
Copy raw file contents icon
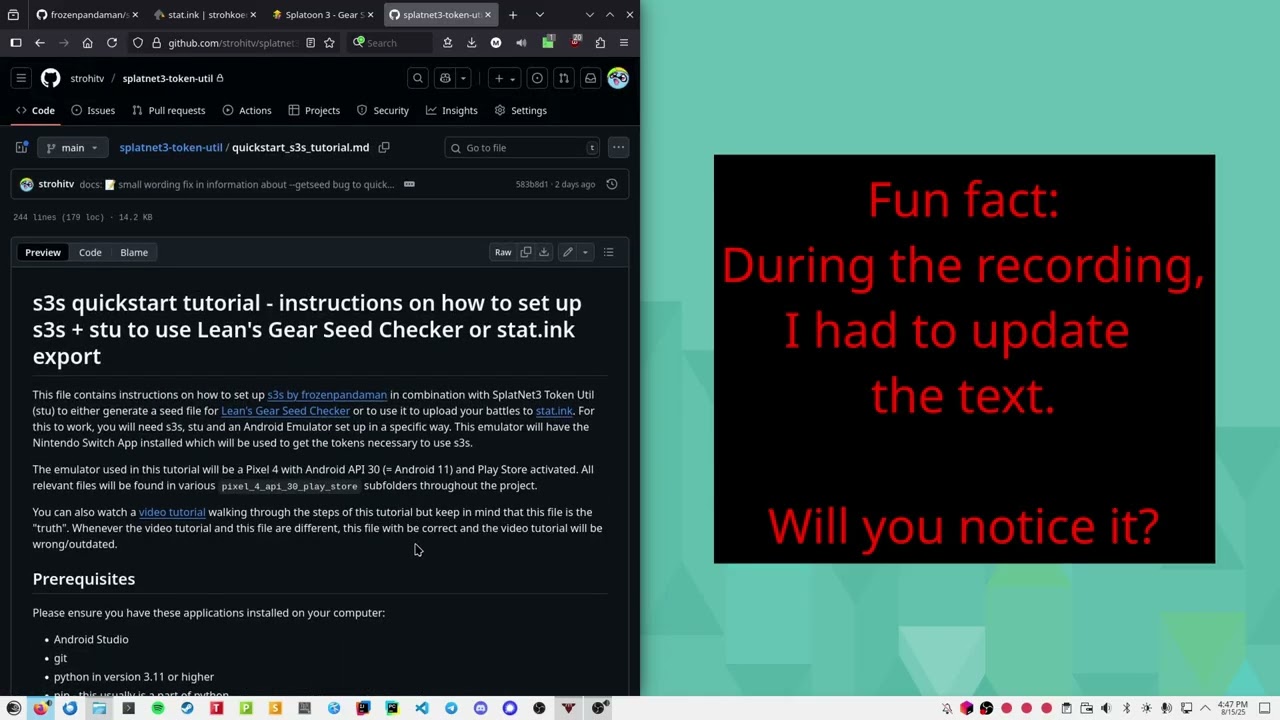tap(526, 252)
